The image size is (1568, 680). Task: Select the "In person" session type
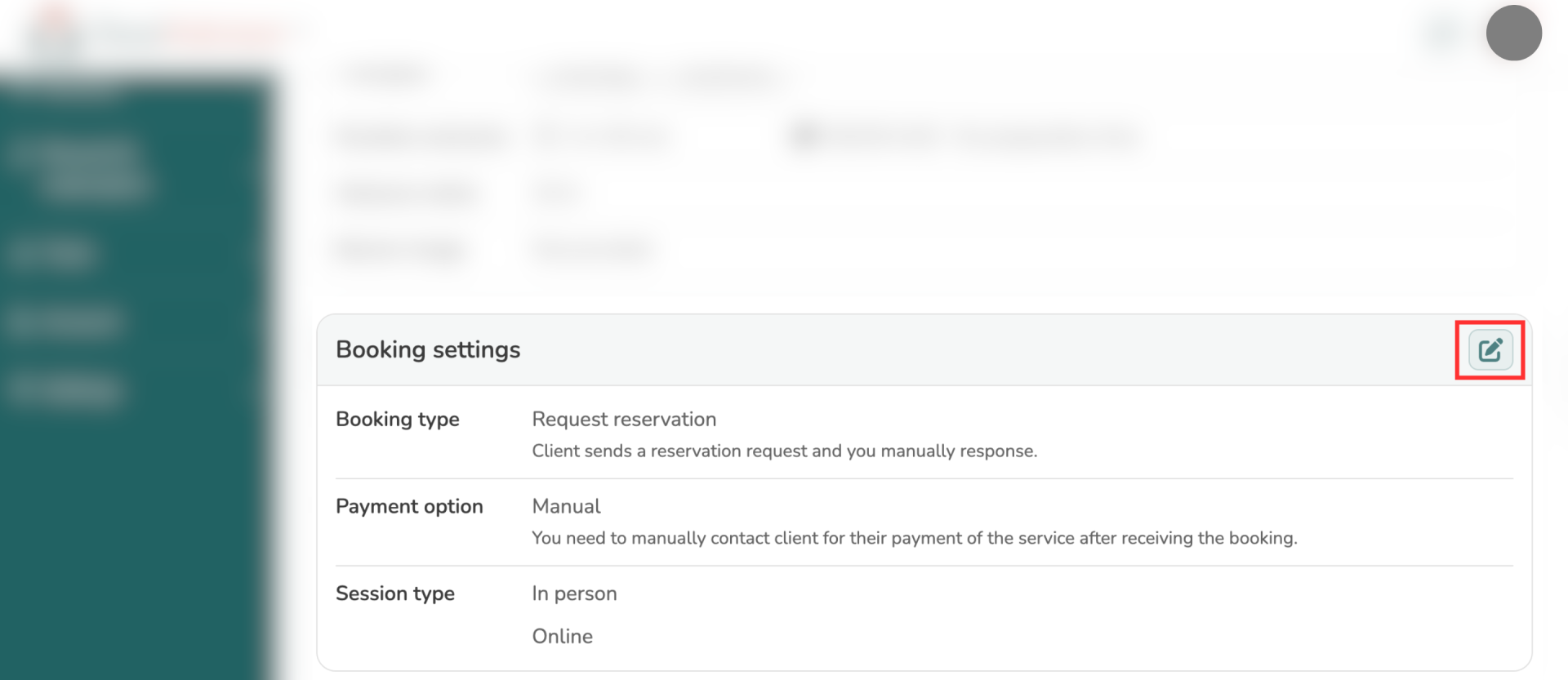574,594
